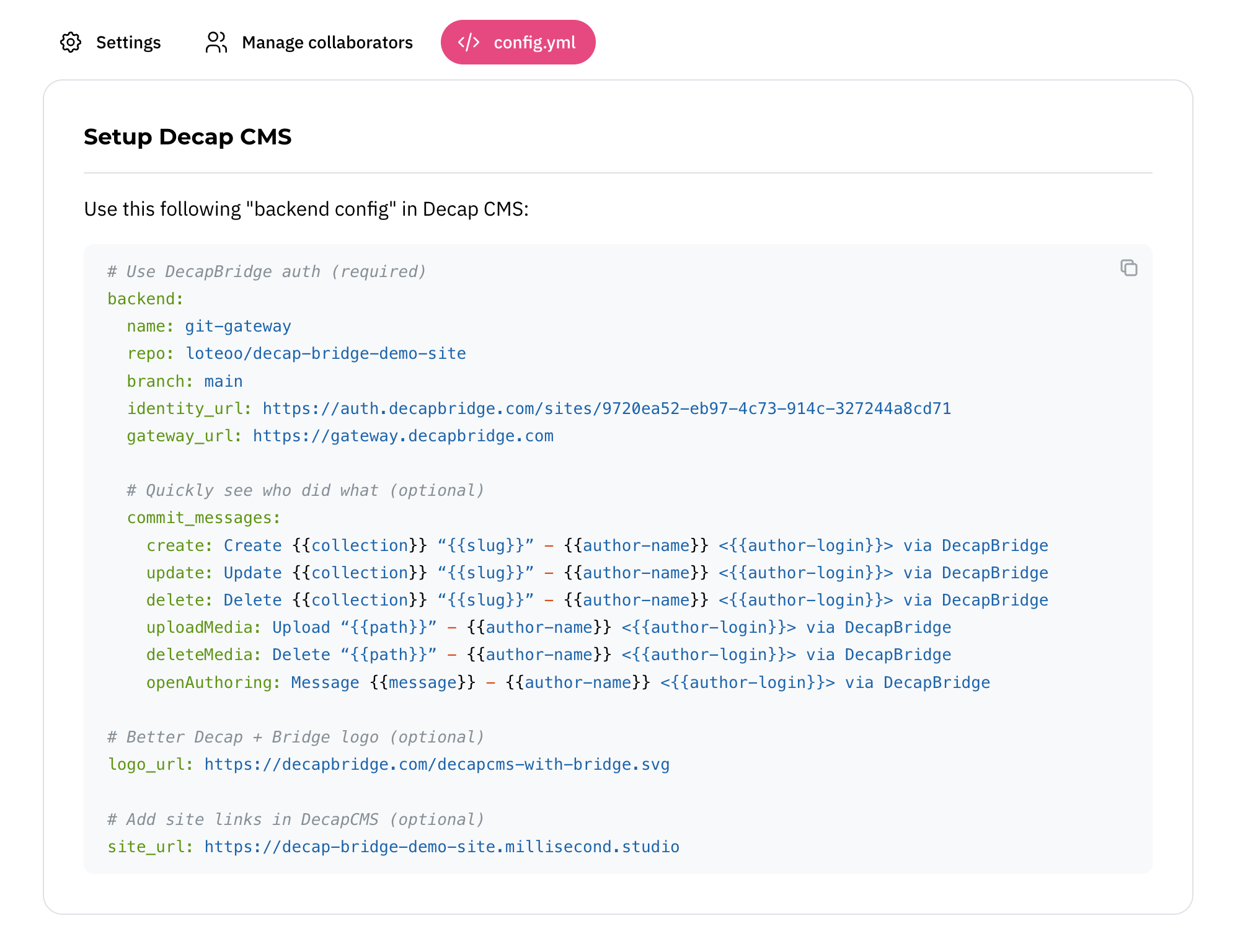The image size is (1240, 952).
Task: Click the 'uploadMedia: Upload' line
Action: coord(549,627)
